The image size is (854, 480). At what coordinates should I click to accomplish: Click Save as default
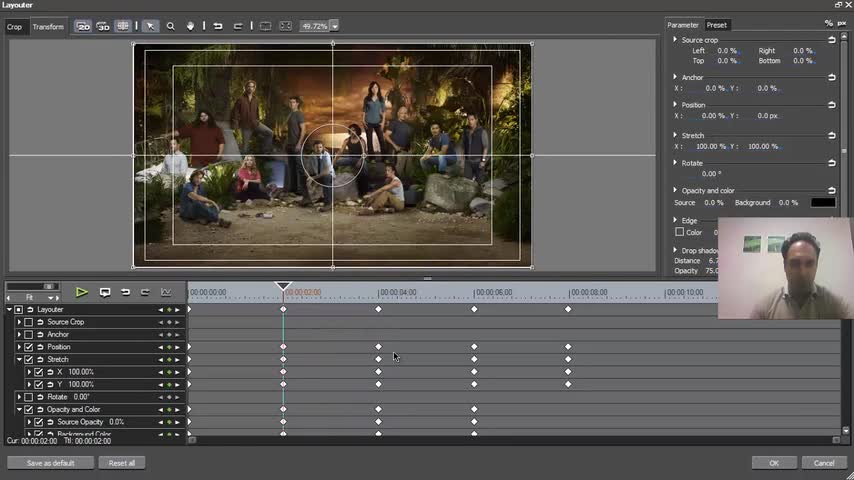(51, 463)
